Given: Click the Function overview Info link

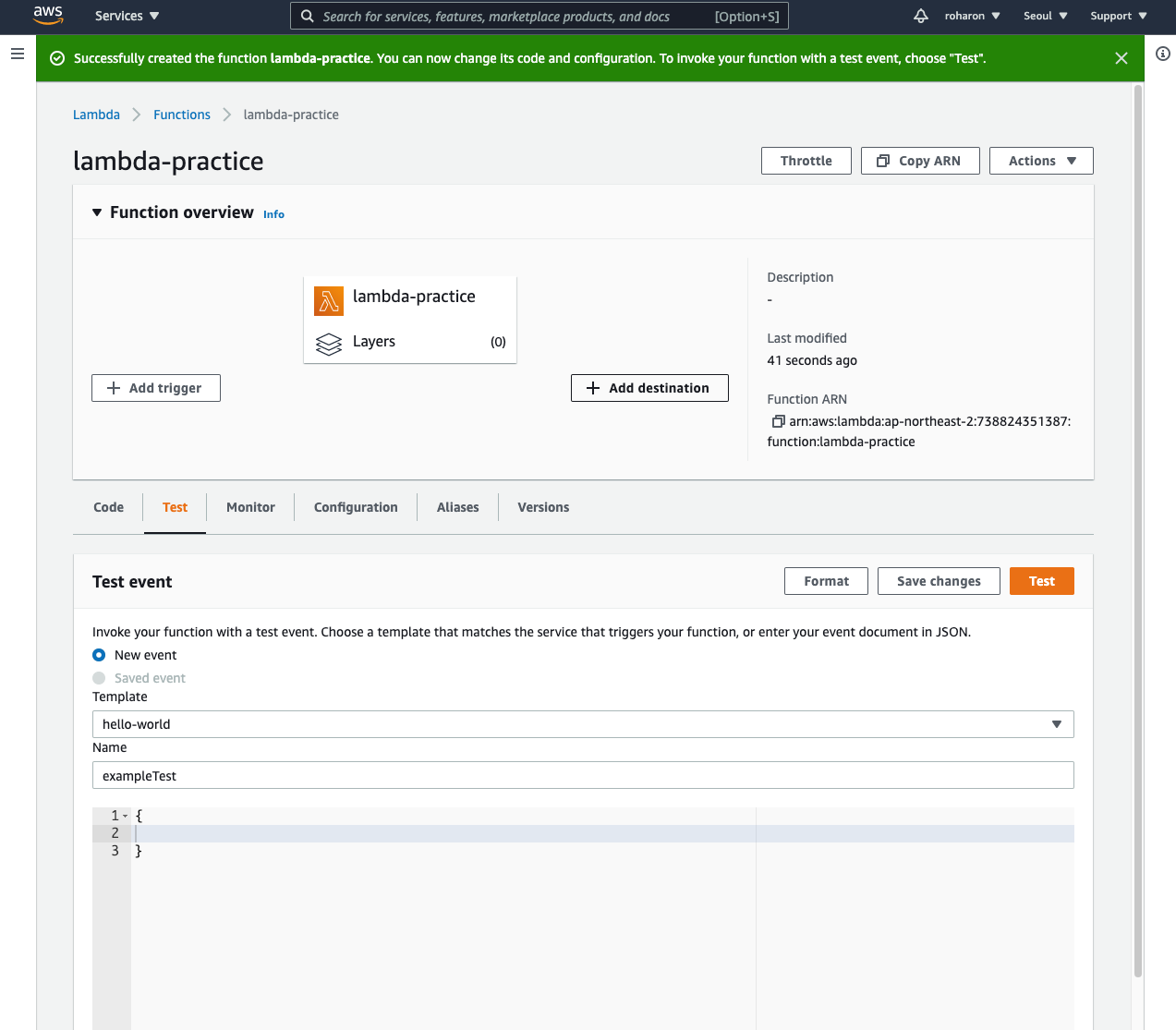Looking at the screenshot, I should pyautogui.click(x=273, y=214).
